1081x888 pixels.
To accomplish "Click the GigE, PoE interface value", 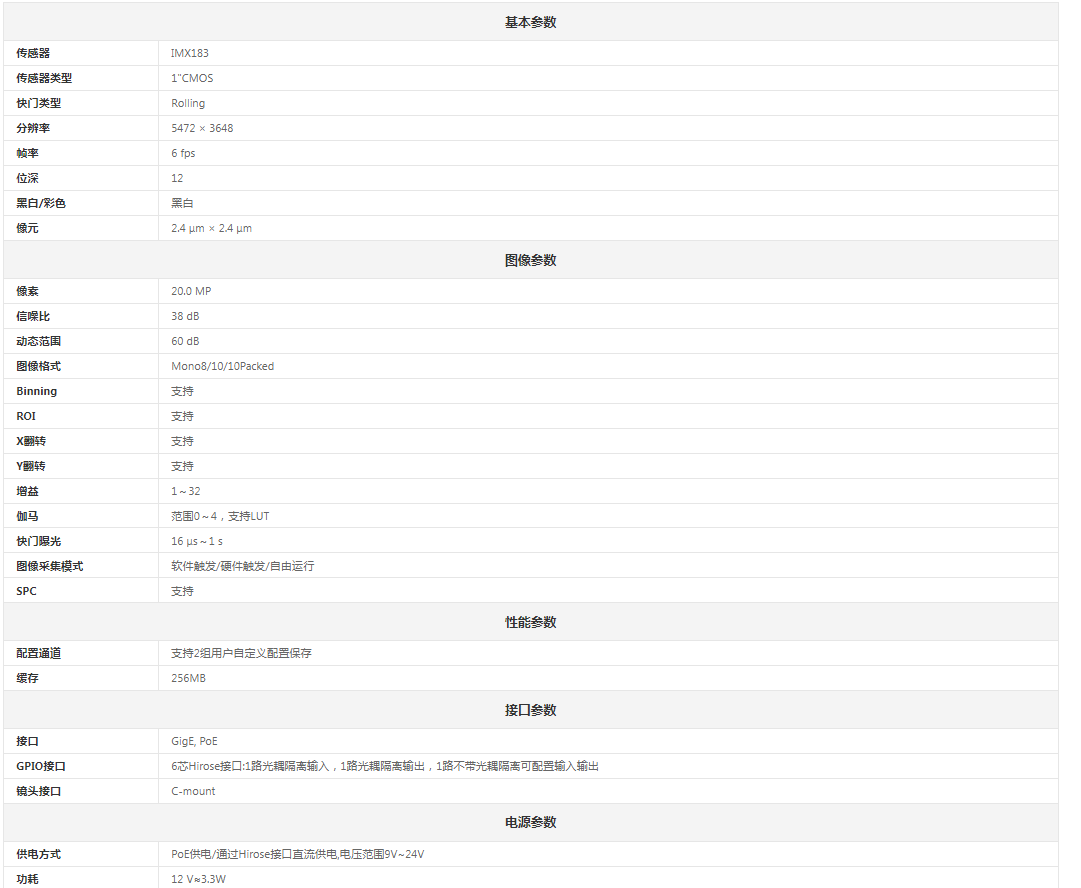I will coord(194,741).
